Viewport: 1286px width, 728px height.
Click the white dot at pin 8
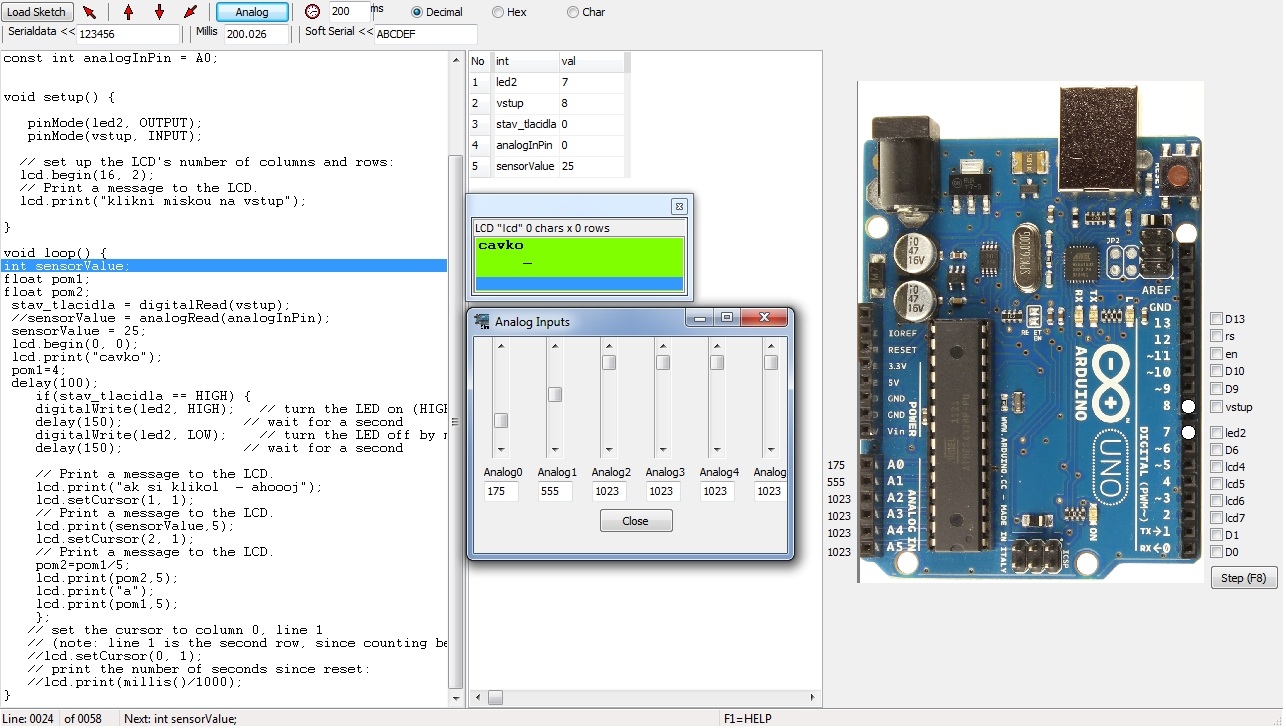(x=1189, y=407)
